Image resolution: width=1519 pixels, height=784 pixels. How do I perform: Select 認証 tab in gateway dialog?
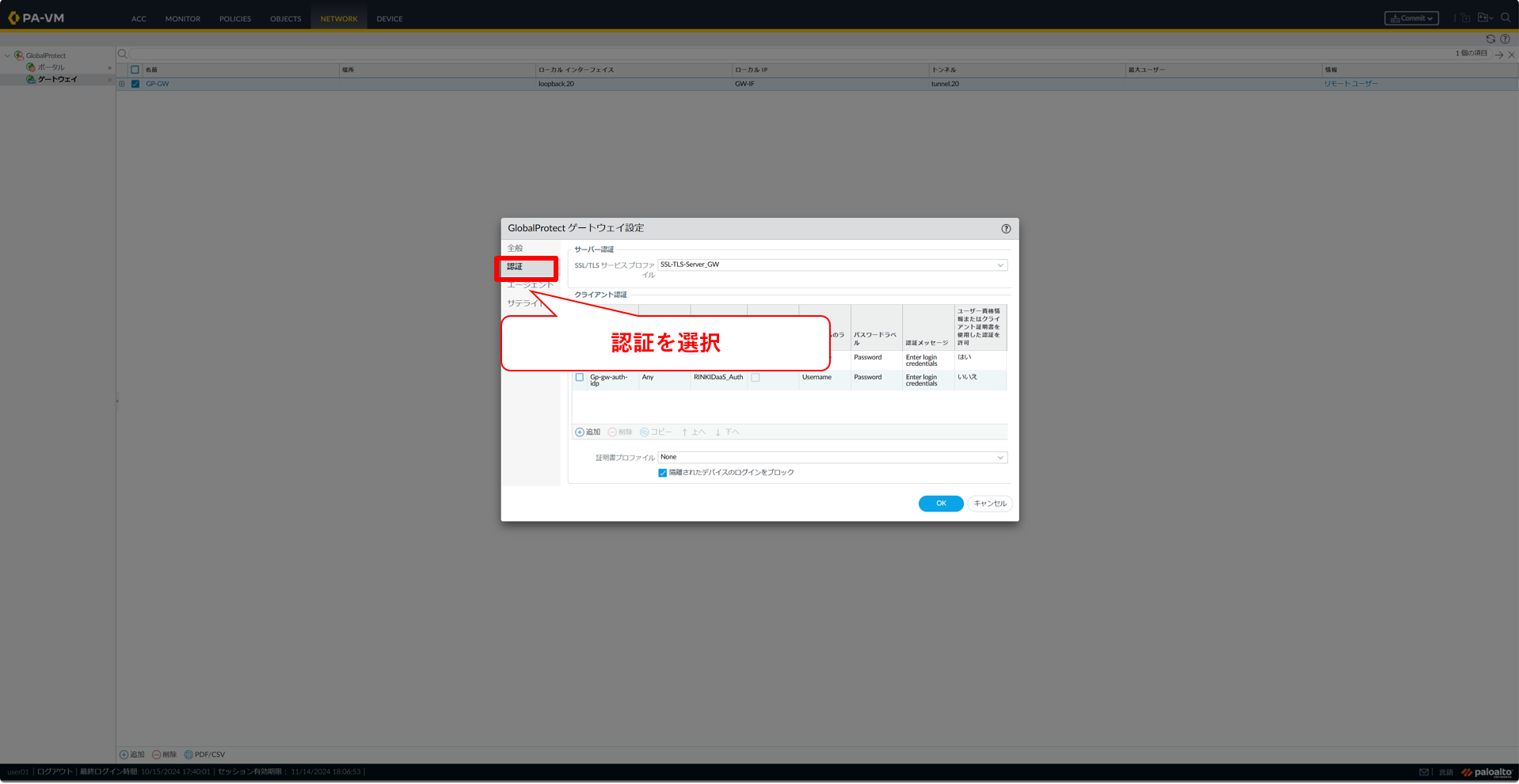click(527, 268)
